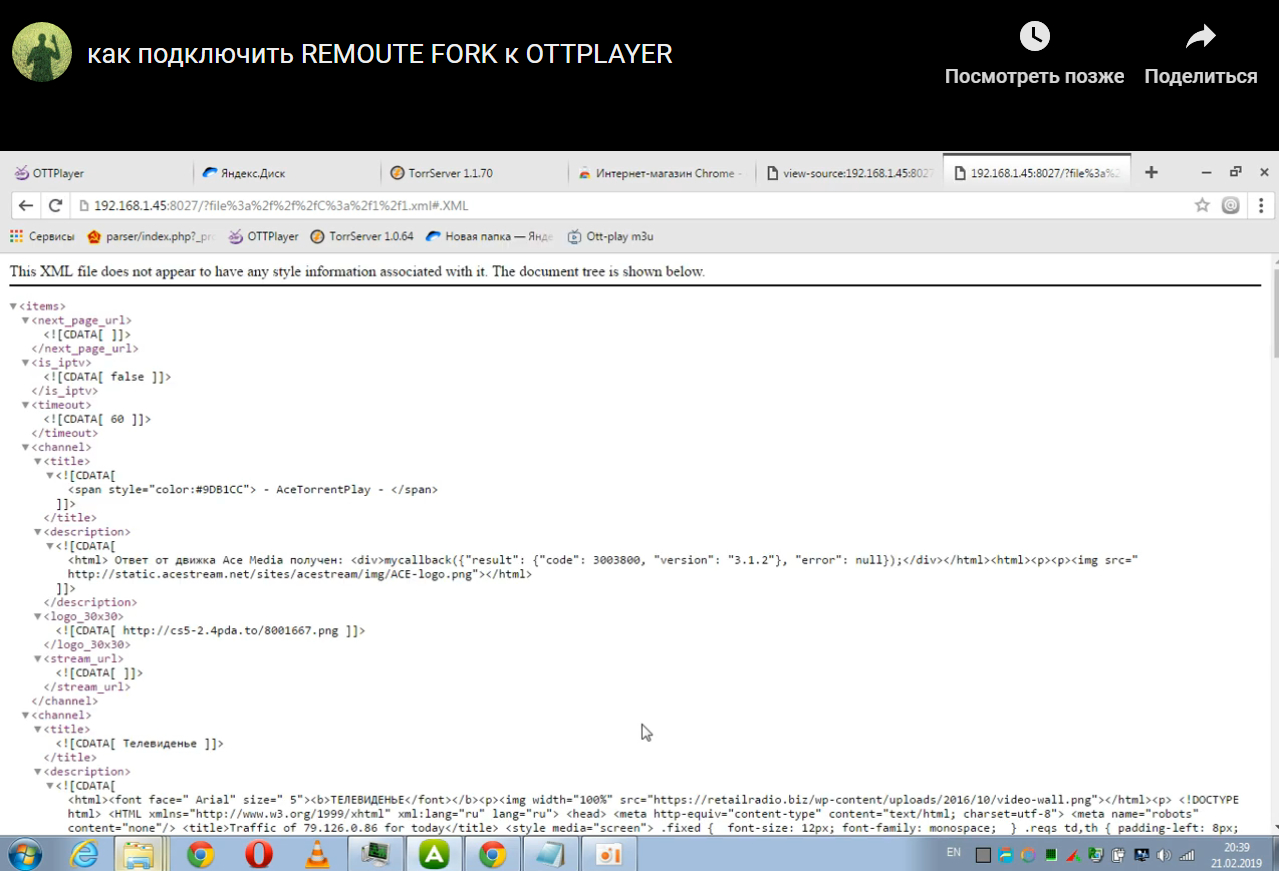Switch to the TorrServer 1.1.70 tab
Viewport: 1279px width, 871px height.
(450, 173)
